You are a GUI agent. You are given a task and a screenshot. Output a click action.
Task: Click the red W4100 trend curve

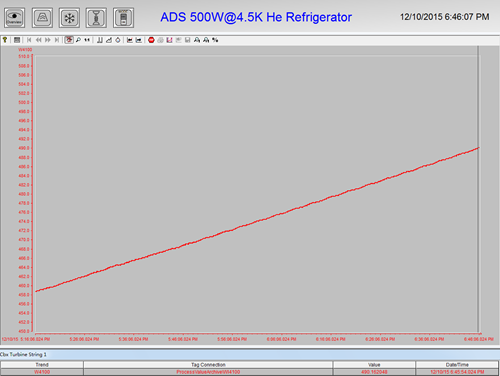257,221
